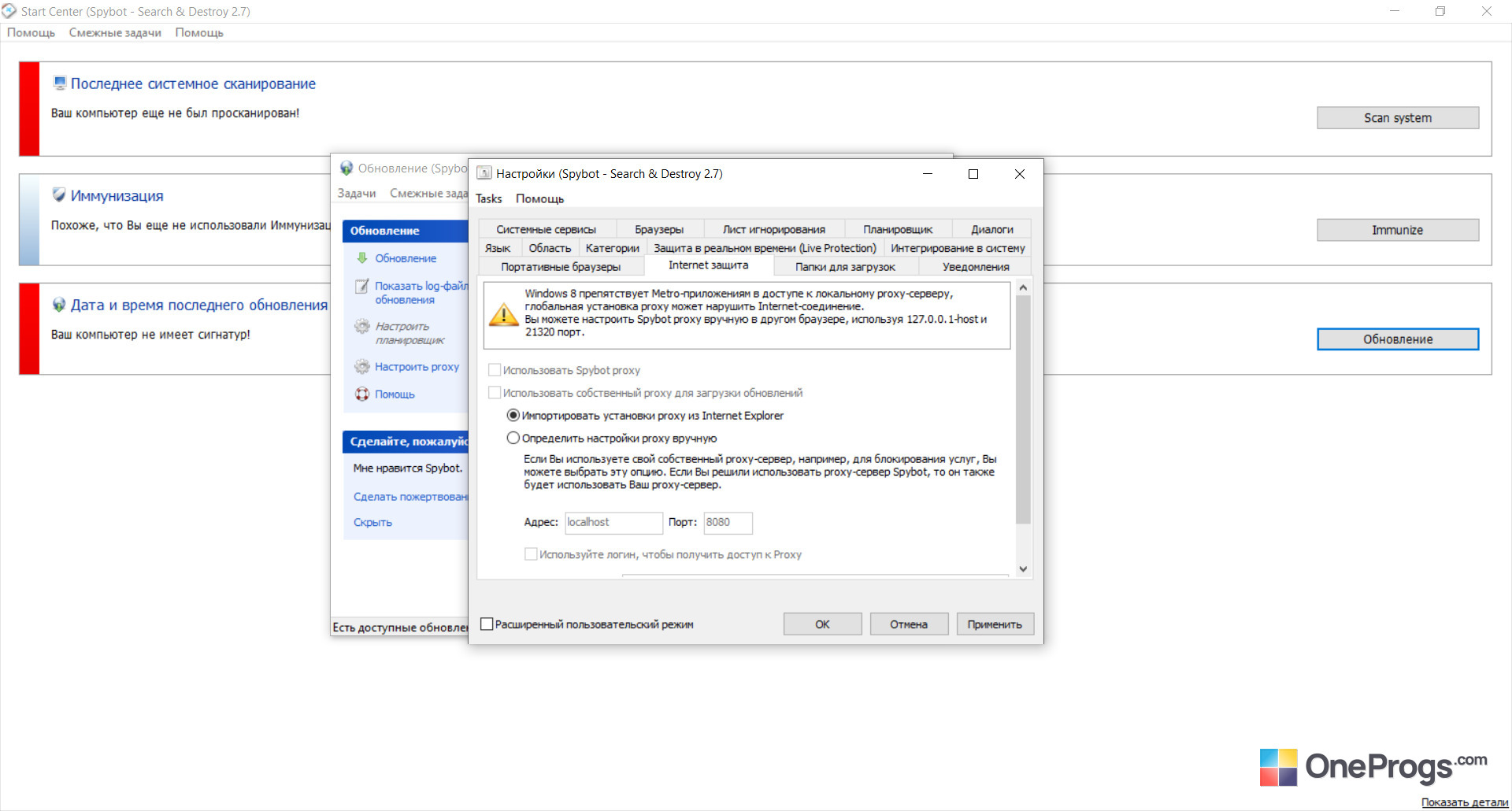Select Определить настройки proxy вручную option
Screen dimensions: 1512x811
[513, 438]
